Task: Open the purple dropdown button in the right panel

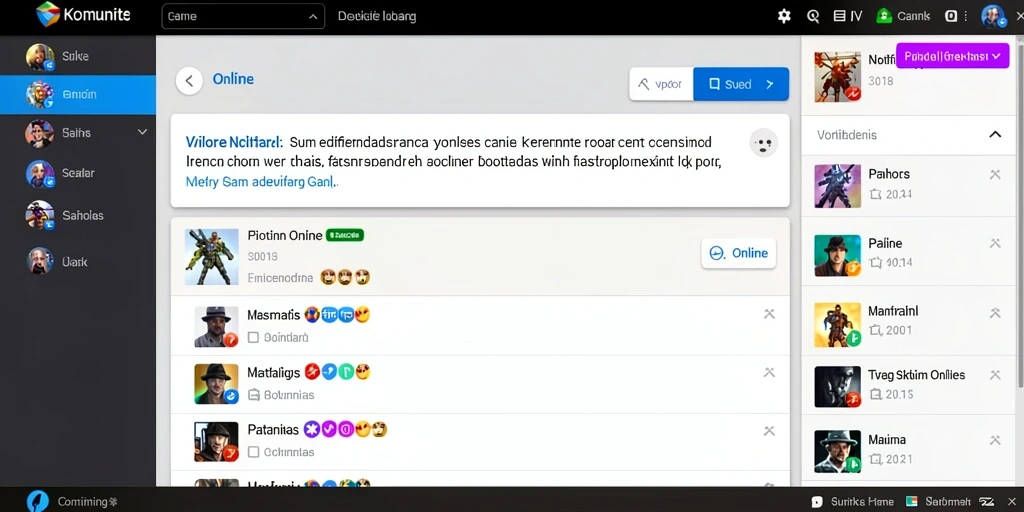Action: pos(952,56)
